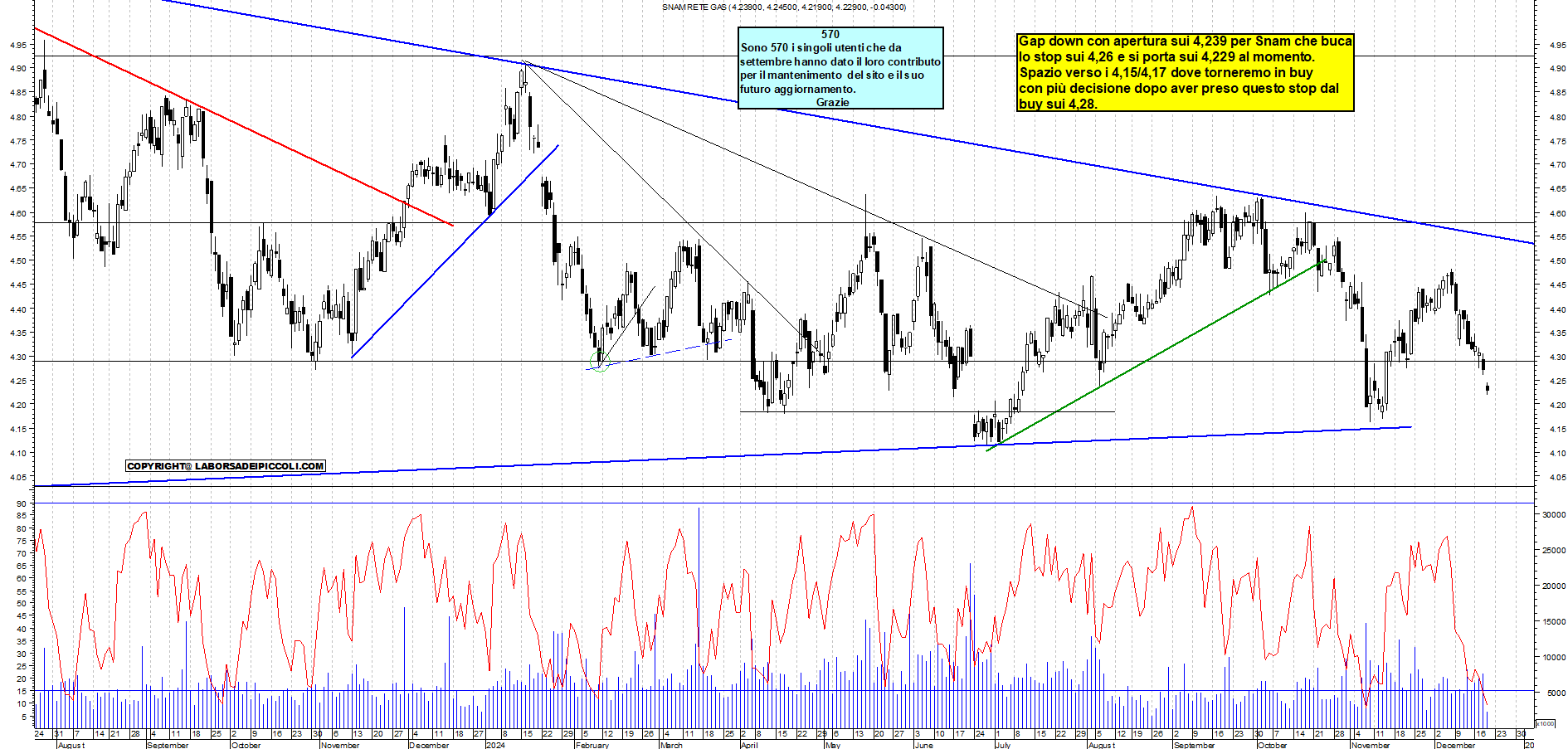The height and width of the screenshot is (749, 1568).
Task: Click the 'March' month label
Action: (671, 745)
